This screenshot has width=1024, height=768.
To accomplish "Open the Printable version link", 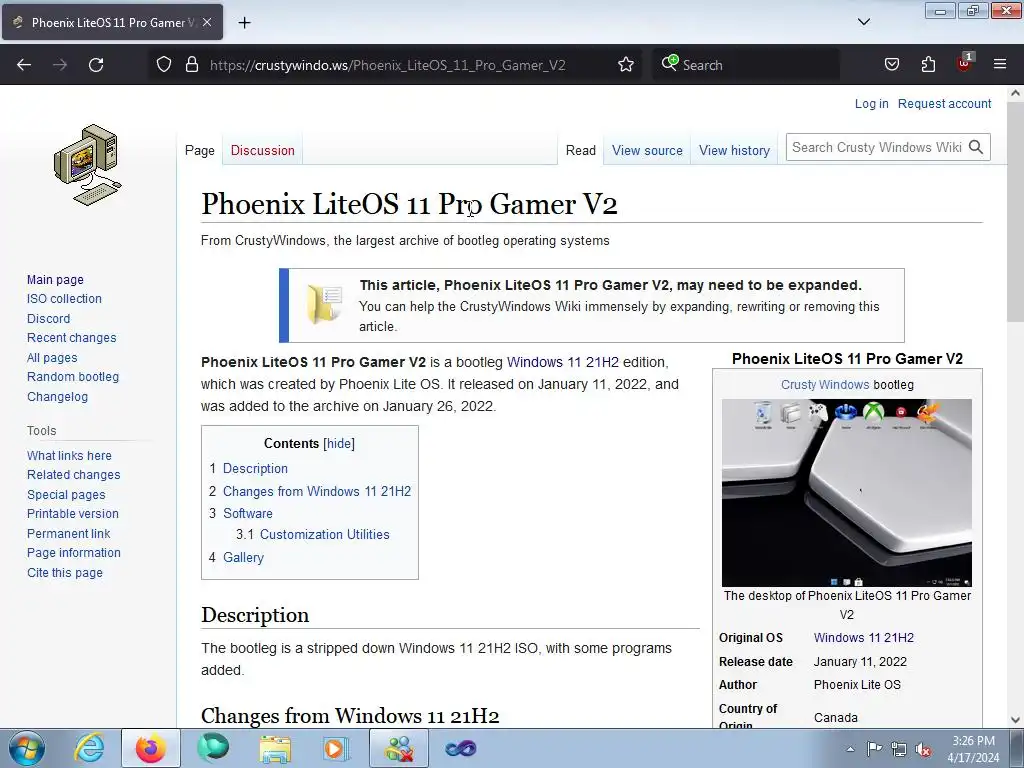I will point(73,514).
